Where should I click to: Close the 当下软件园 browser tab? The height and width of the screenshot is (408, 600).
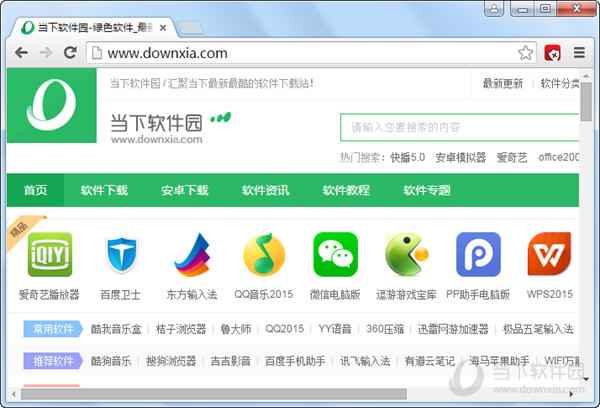point(163,28)
